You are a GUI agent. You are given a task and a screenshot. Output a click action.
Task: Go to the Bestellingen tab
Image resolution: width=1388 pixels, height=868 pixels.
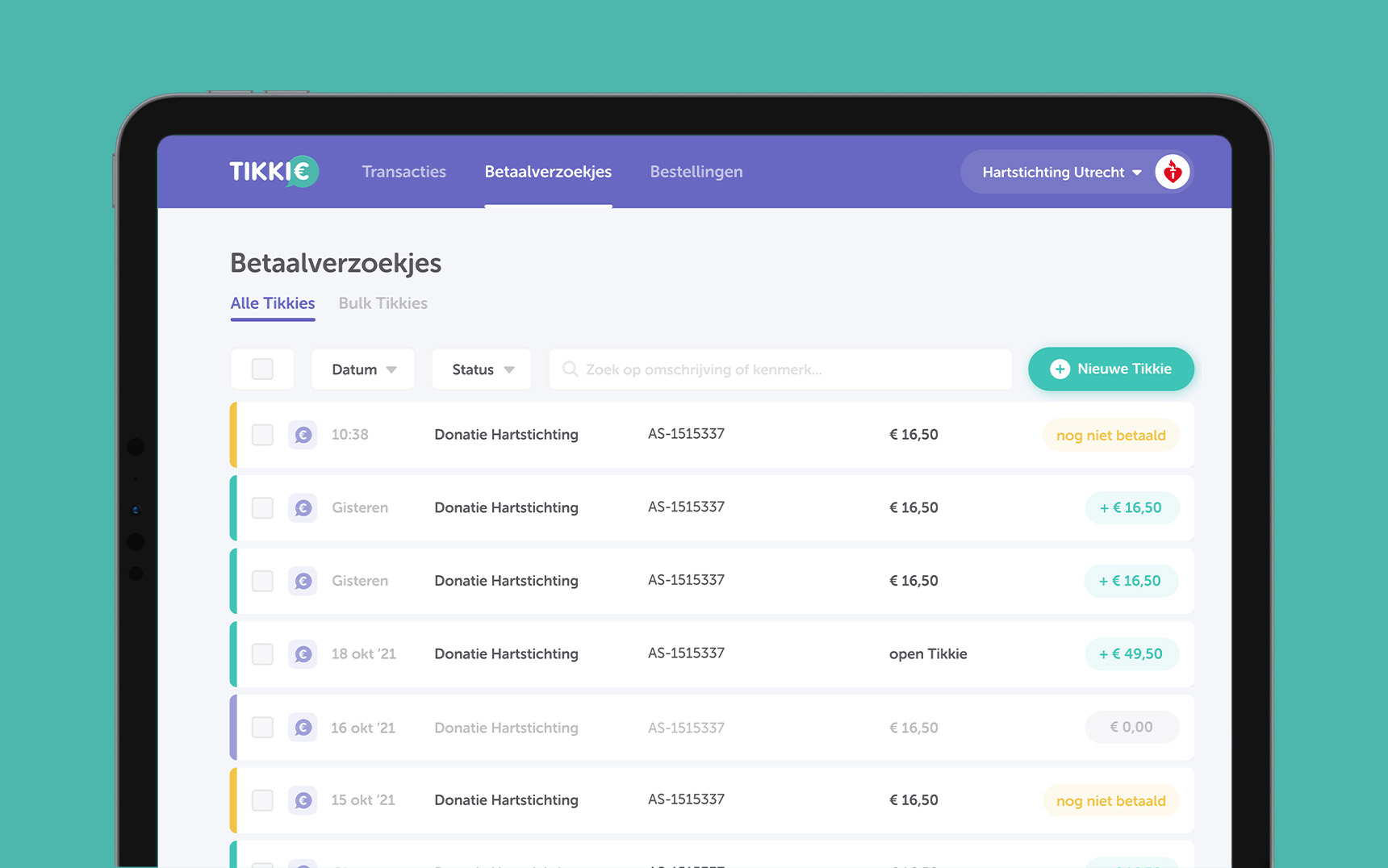tap(696, 172)
